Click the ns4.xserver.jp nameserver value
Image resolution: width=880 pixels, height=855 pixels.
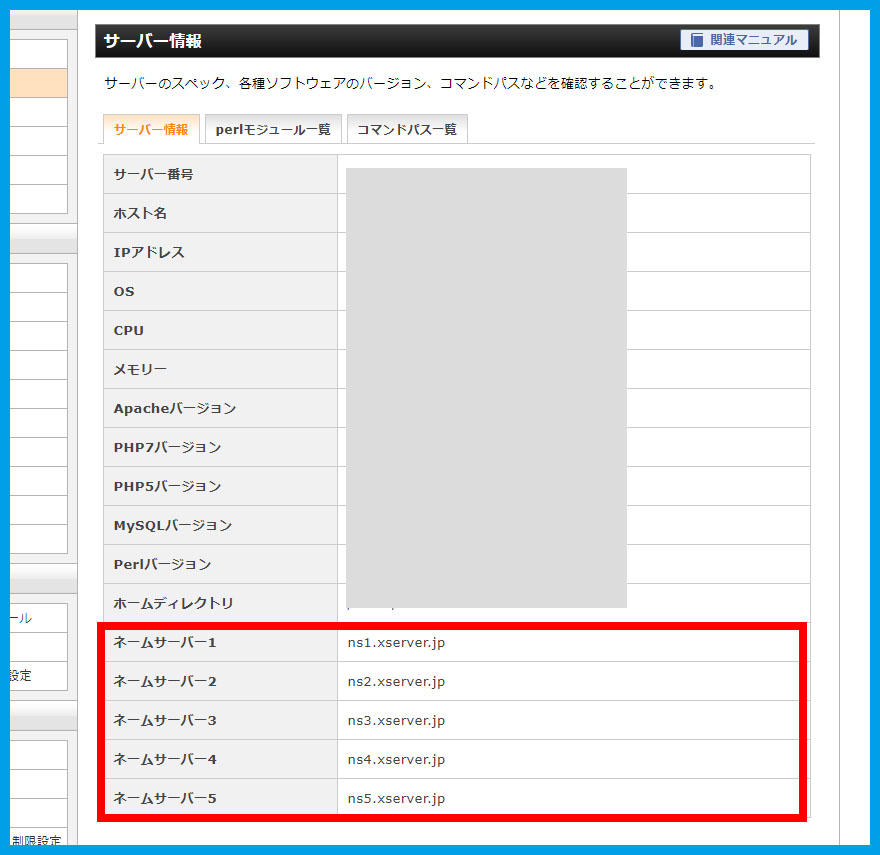[x=396, y=759]
